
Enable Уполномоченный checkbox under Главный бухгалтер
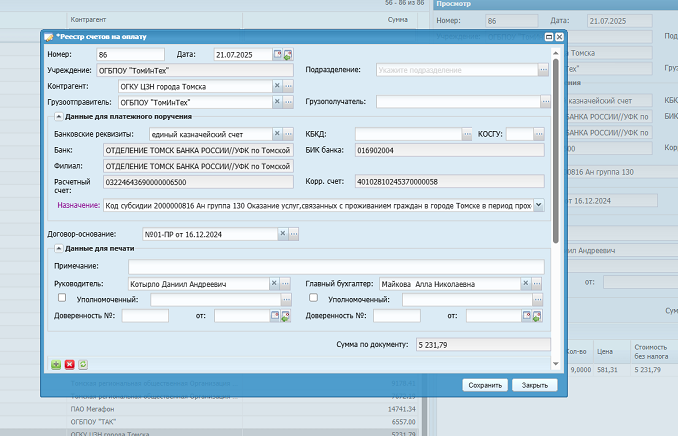coord(313,298)
